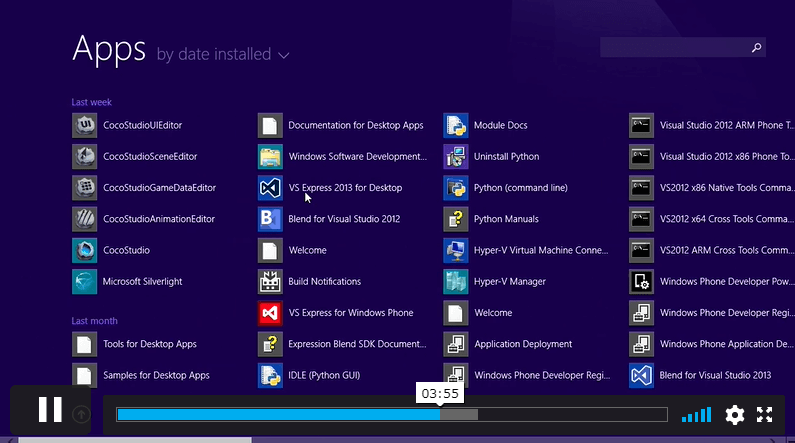This screenshot has height=443, width=795.
Task: Open the Microsoft Silverlight icon
Action: [x=84, y=282]
